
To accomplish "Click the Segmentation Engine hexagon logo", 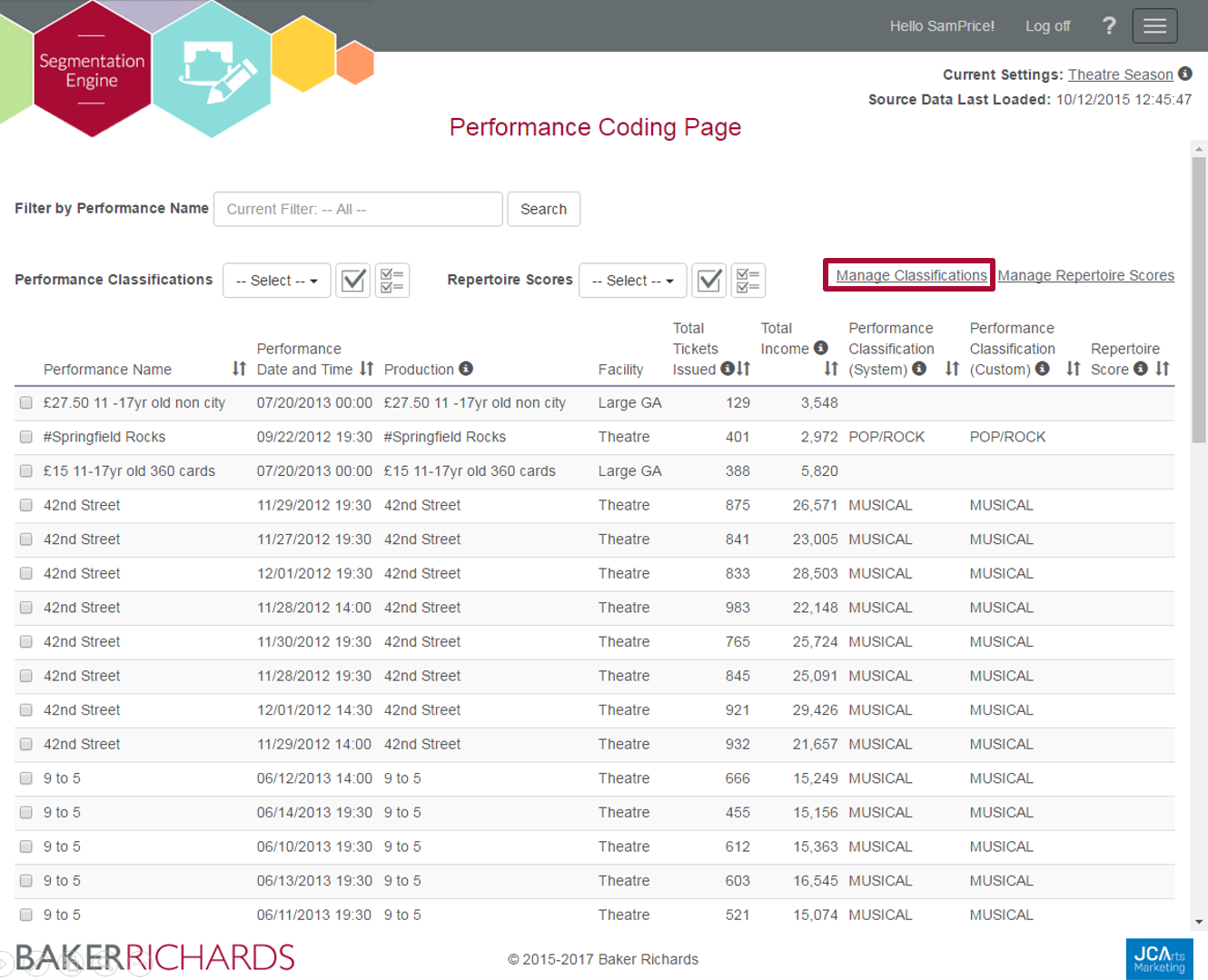I will [92, 71].
